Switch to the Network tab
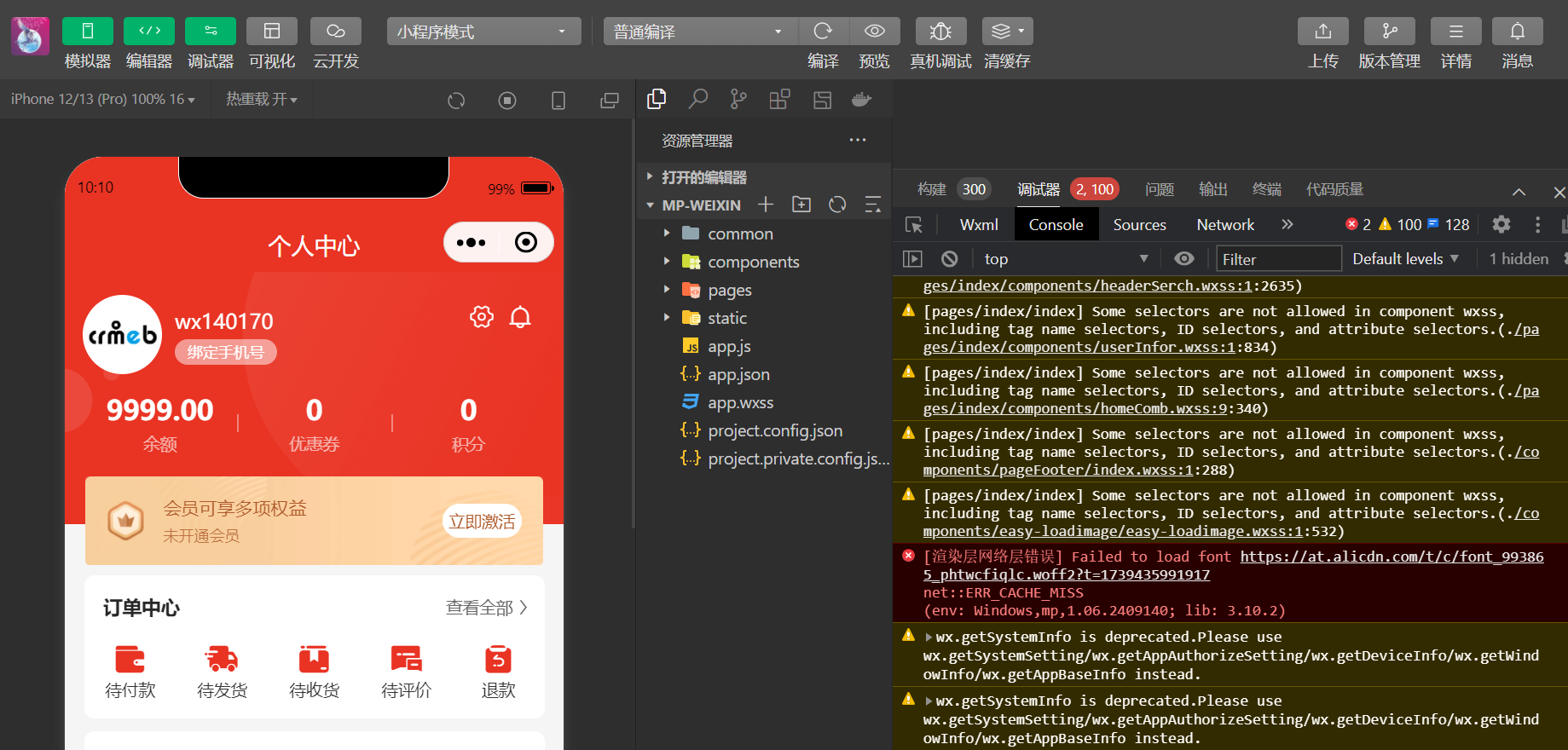Viewport: 1568px width, 750px height. click(x=1225, y=225)
